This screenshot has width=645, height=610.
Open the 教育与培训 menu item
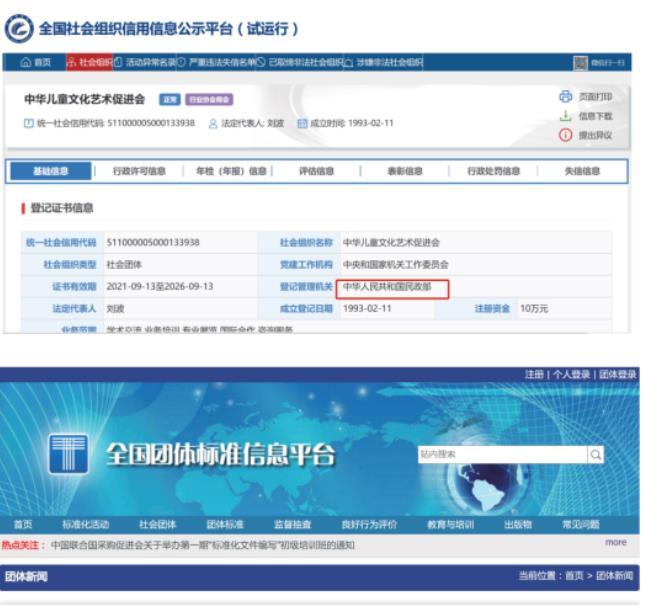point(450,524)
